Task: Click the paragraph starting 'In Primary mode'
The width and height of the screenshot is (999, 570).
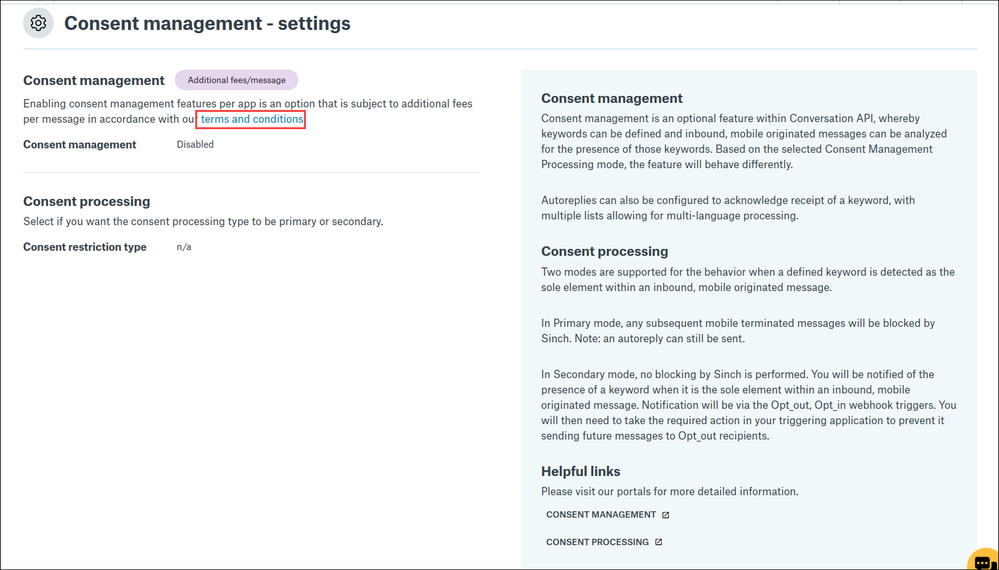Action: pos(737,331)
